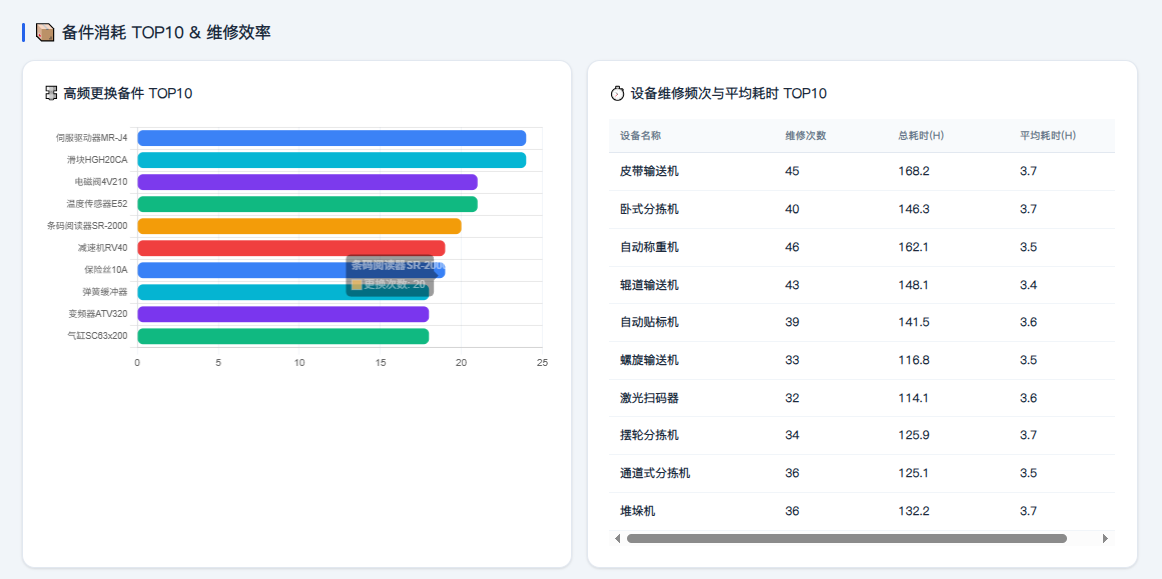The width and height of the screenshot is (1162, 579).
Task: Select the 自动贴标机 row name
Action: point(649,322)
